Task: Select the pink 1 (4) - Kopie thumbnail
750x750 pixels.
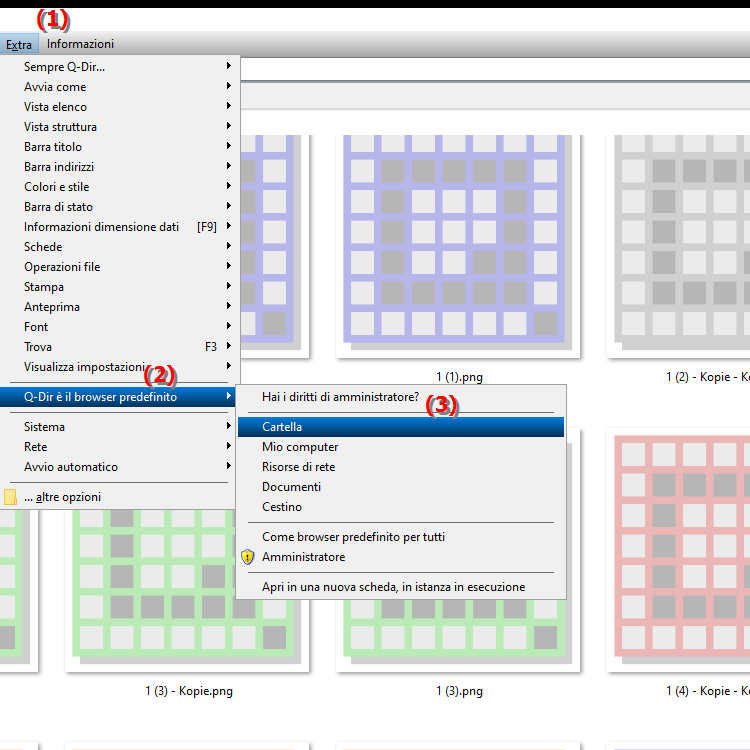Action: click(x=678, y=550)
